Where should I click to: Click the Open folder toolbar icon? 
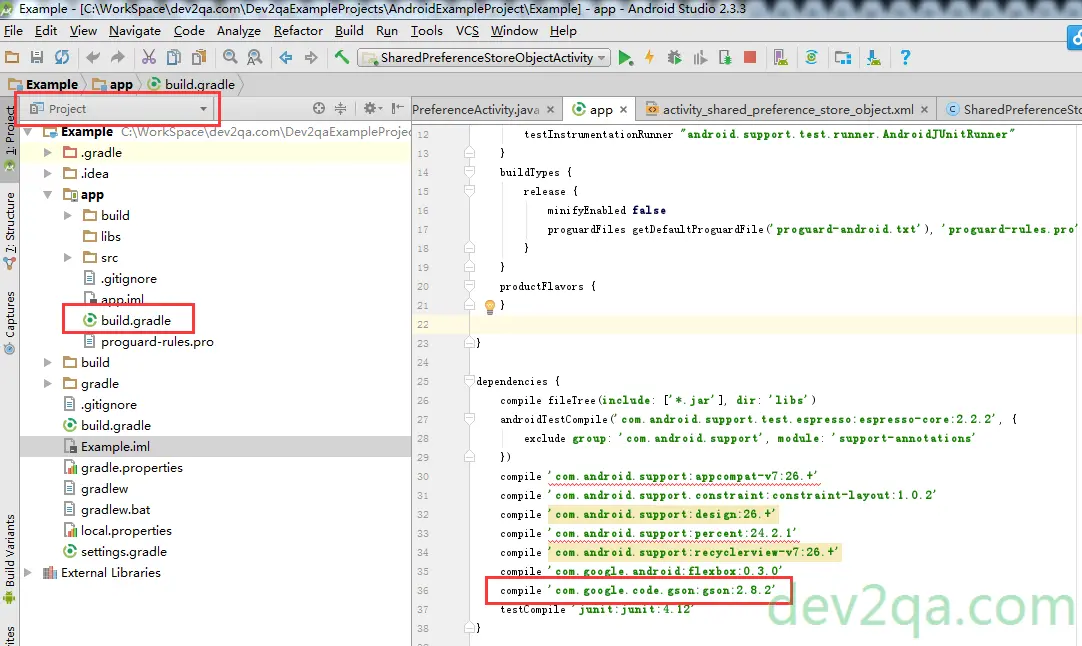click(x=12, y=57)
